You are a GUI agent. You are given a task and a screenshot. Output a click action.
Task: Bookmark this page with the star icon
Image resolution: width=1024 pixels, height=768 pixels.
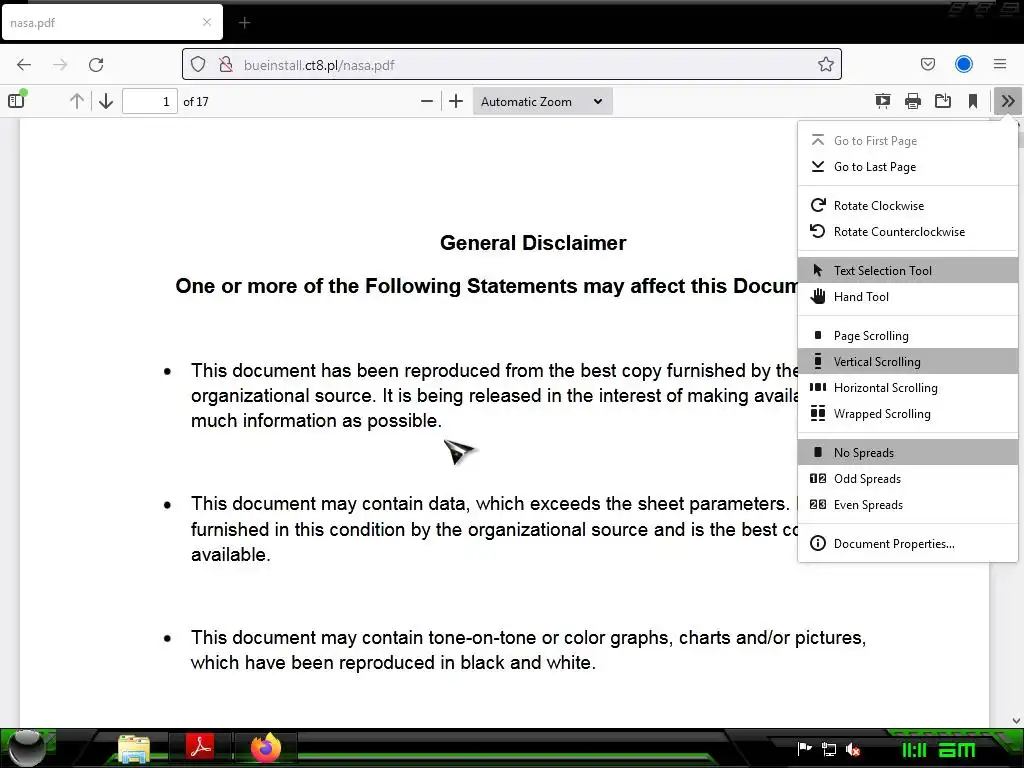tap(825, 64)
